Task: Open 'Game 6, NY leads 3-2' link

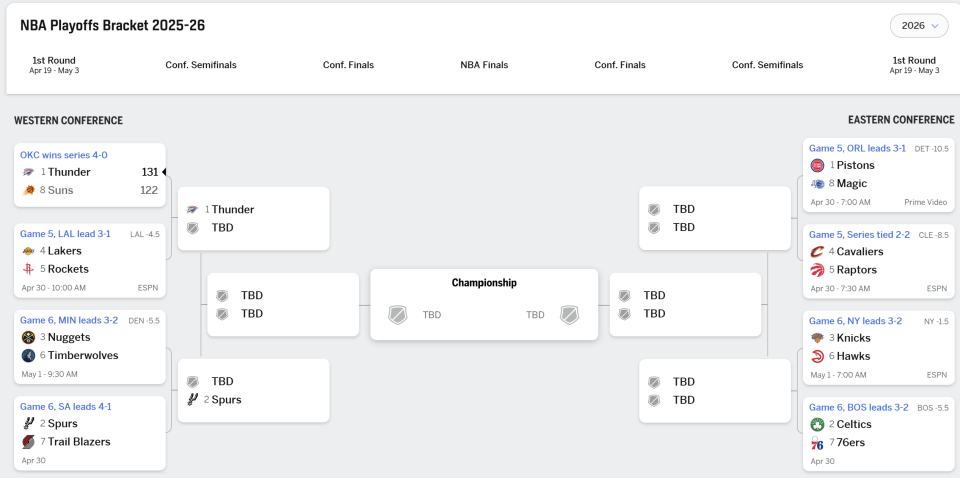Action: pos(855,321)
